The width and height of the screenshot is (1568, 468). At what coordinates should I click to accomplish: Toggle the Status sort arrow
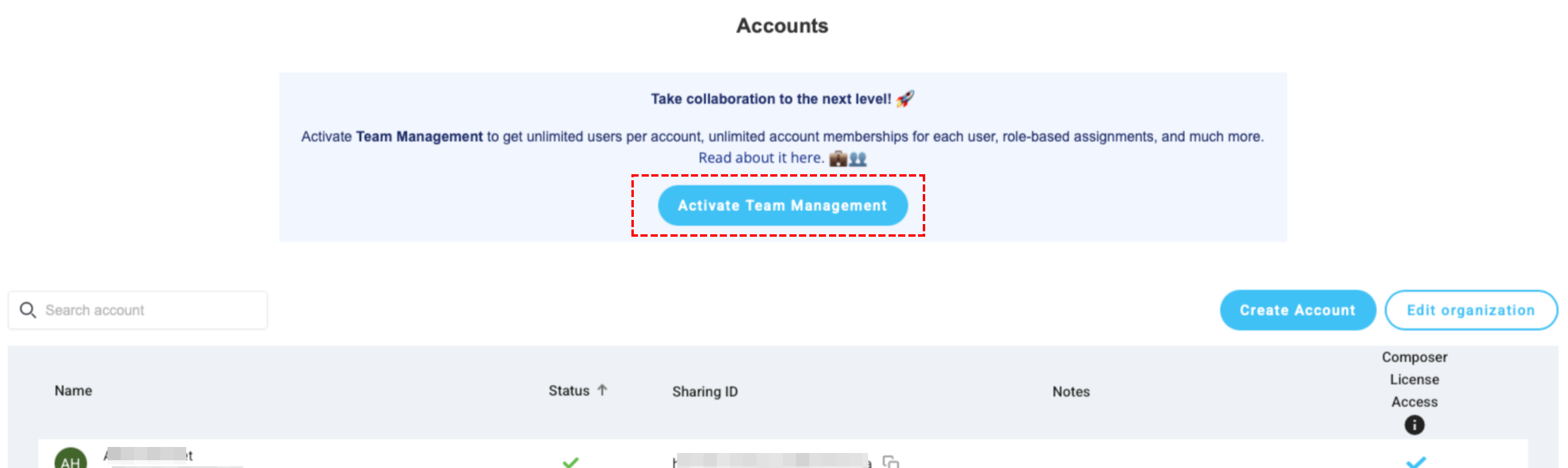602,390
